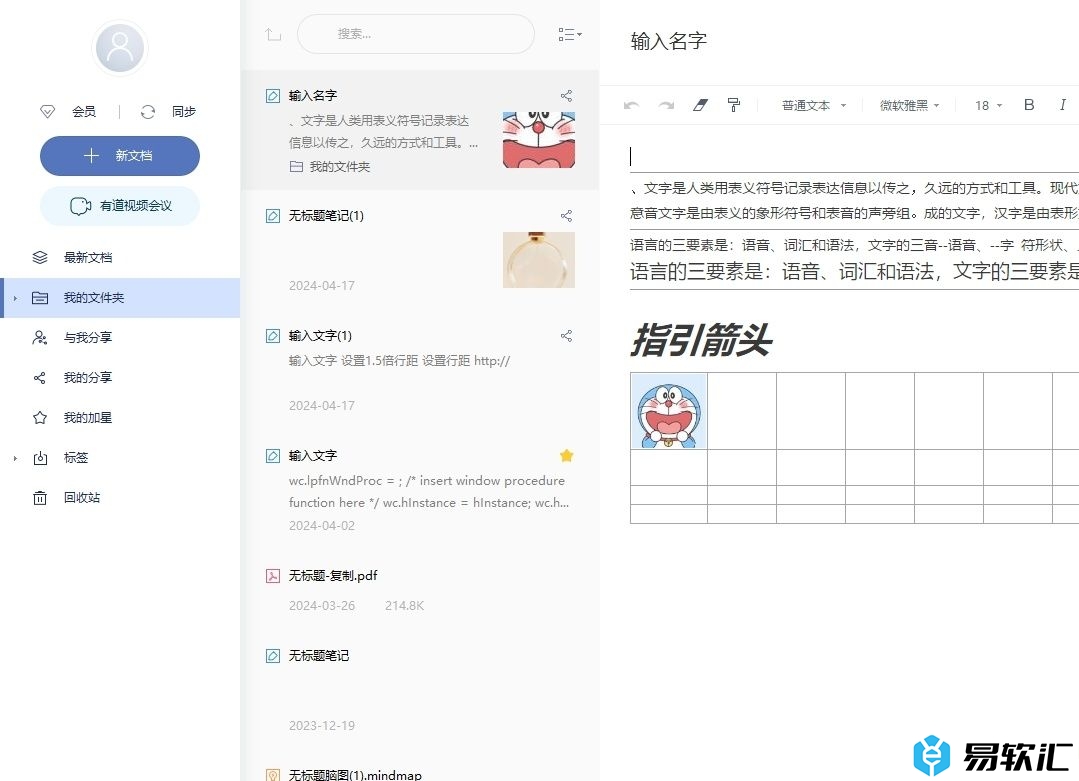This screenshot has height=781, width=1079.
Task: Open the file 无标题-复制.pdf
Action: (420, 590)
